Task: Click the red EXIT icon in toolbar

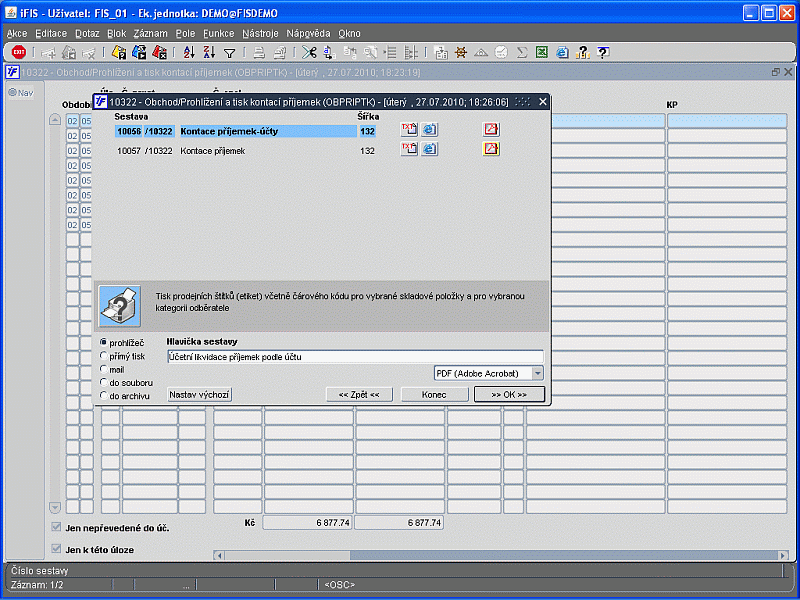Action: click(x=19, y=53)
